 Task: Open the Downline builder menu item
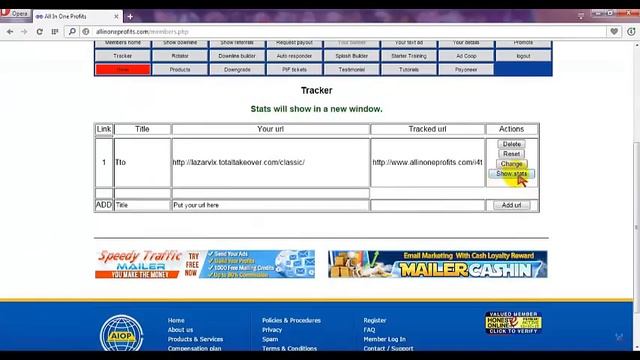point(237,56)
